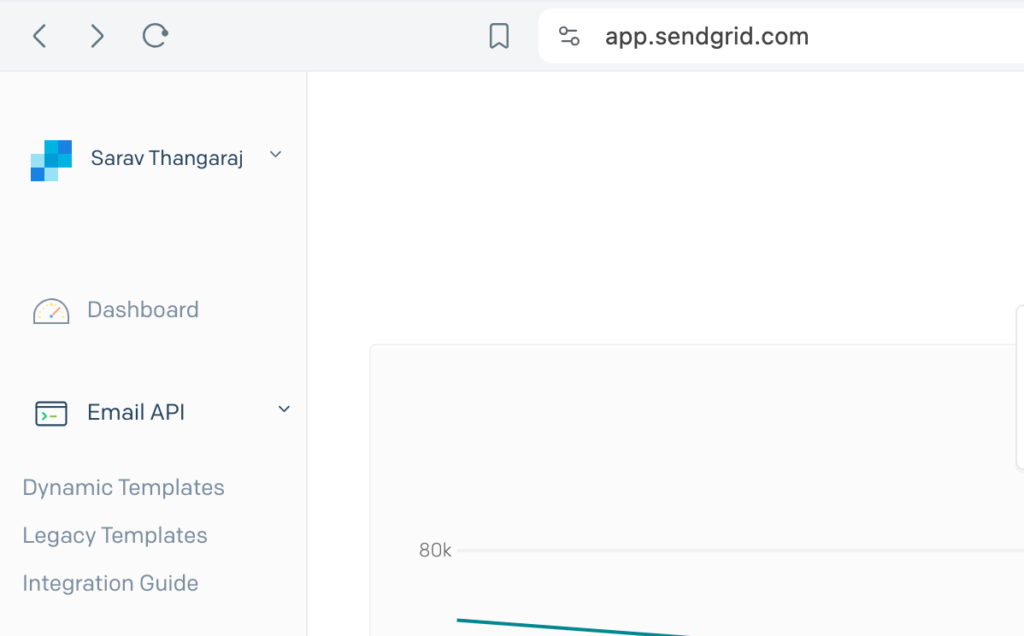This screenshot has width=1024, height=636.
Task: Select Email API in the sidebar menu
Action: [134, 412]
